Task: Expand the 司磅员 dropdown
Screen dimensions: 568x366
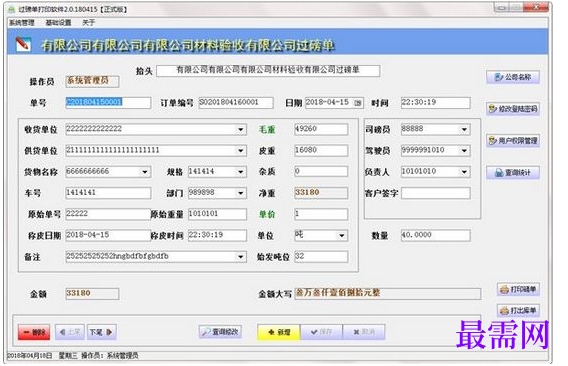Action: tap(464, 129)
